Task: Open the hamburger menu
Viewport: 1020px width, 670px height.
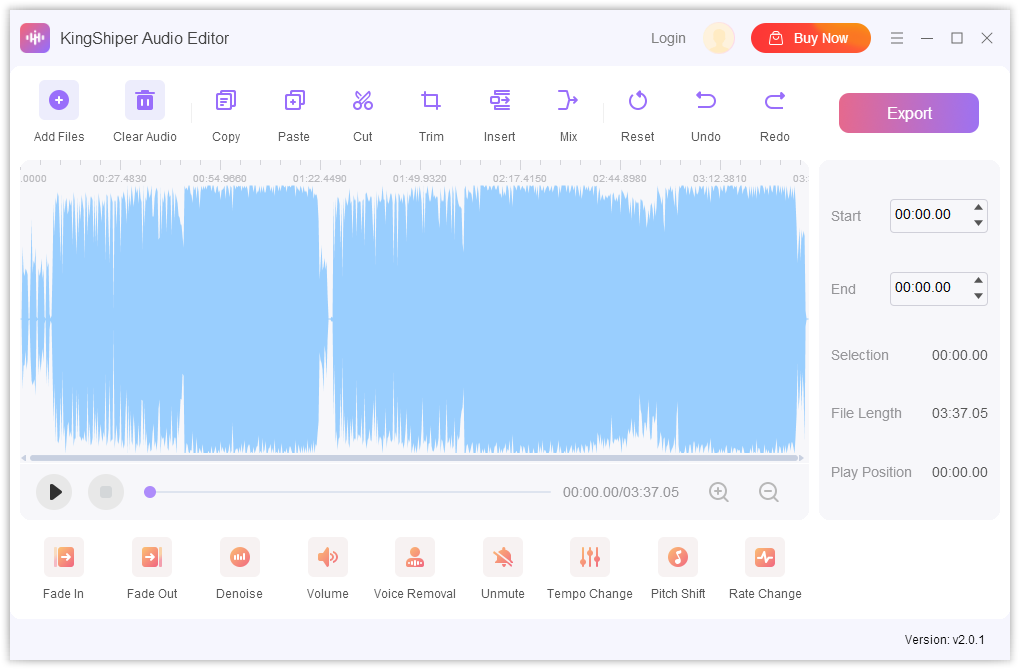Action: 896,37
